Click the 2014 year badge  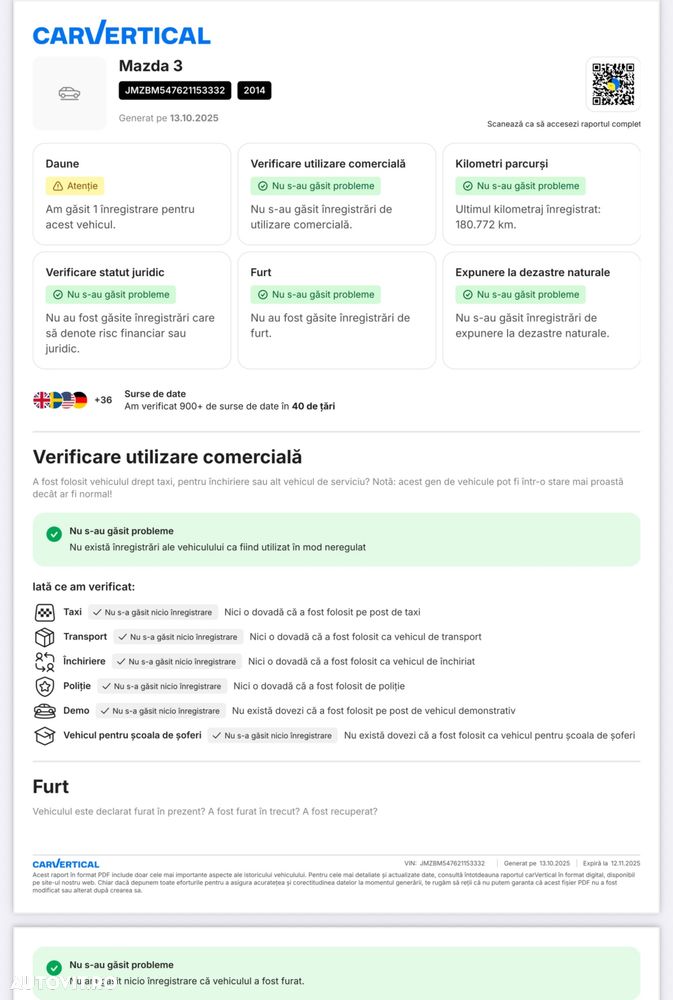click(x=254, y=90)
